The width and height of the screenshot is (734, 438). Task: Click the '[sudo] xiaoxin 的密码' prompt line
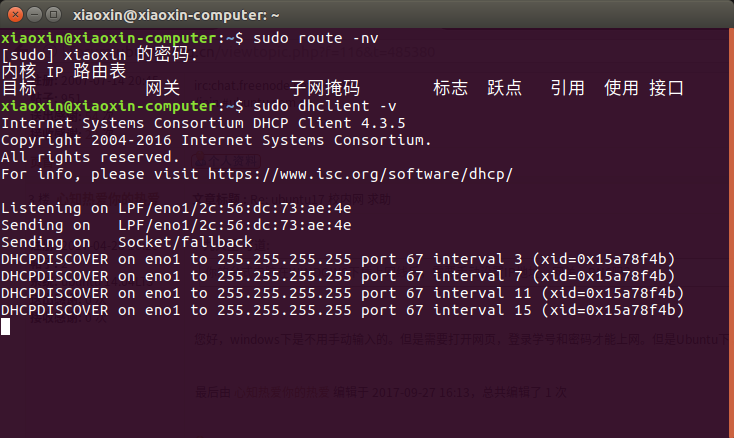(99, 55)
